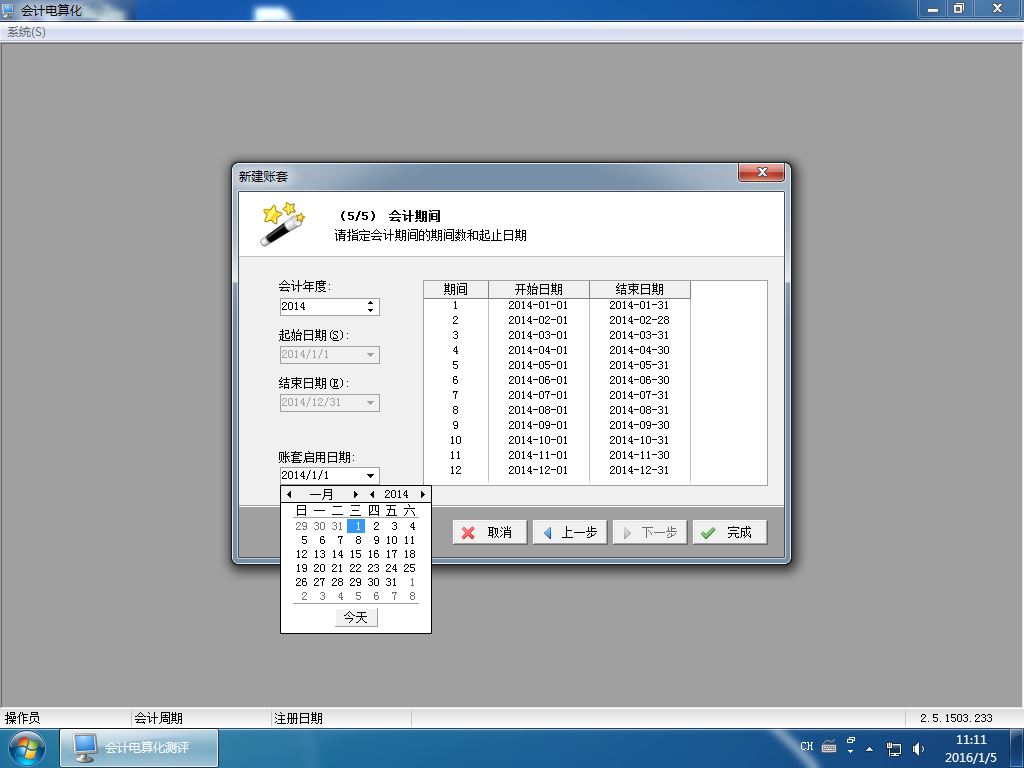Select day 20 in the calendar

pos(319,568)
